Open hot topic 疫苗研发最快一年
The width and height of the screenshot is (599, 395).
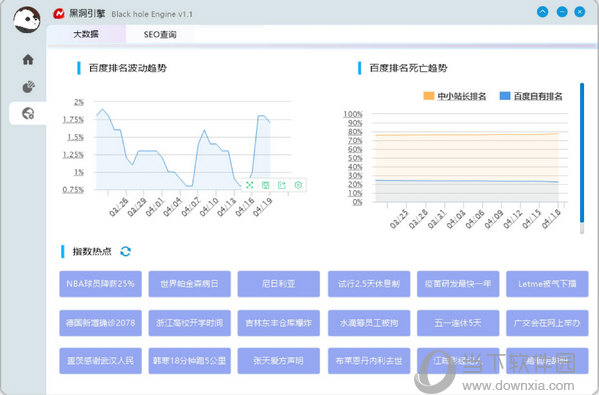click(458, 284)
